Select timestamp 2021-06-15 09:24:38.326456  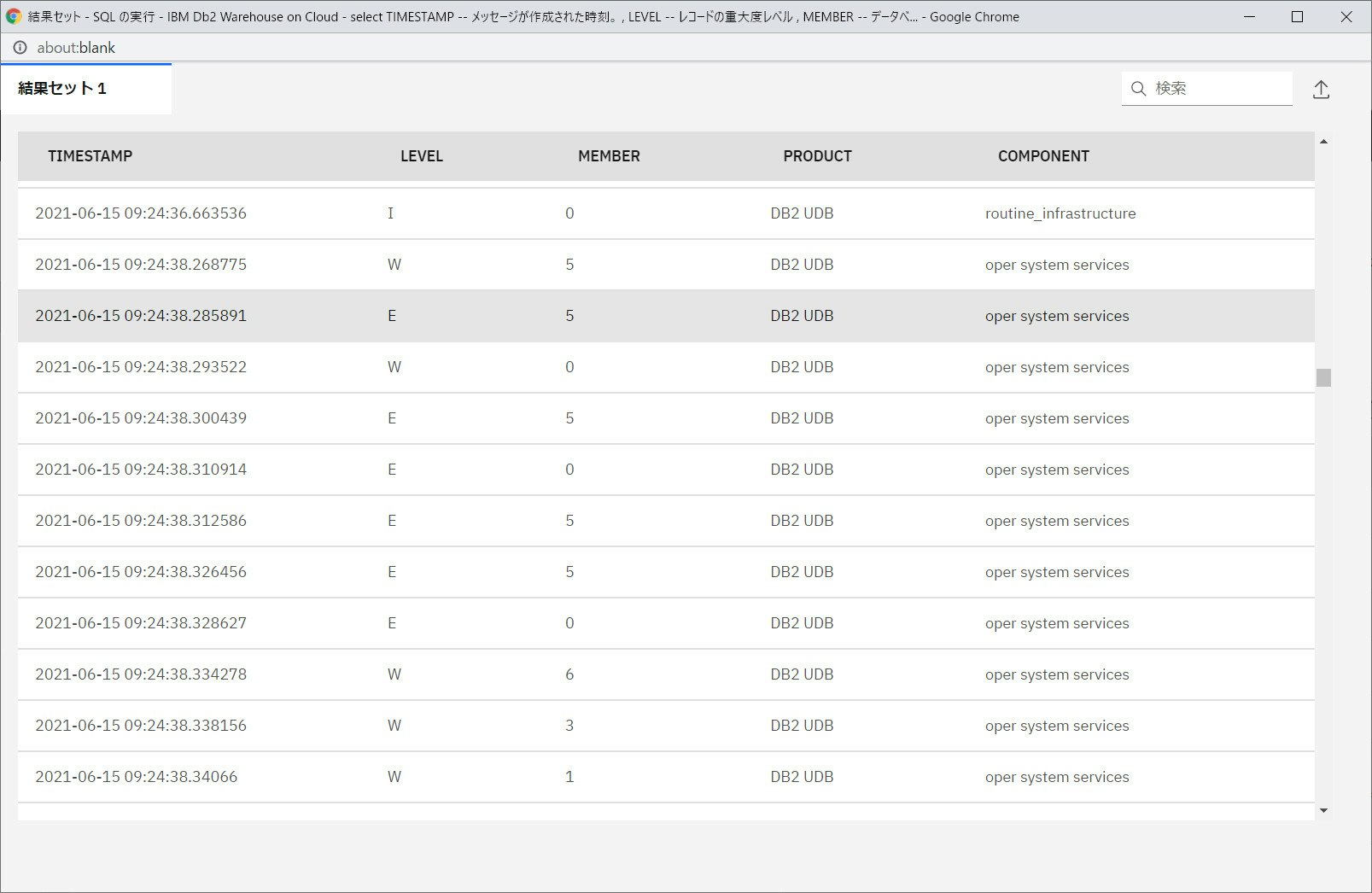pyautogui.click(x=141, y=572)
